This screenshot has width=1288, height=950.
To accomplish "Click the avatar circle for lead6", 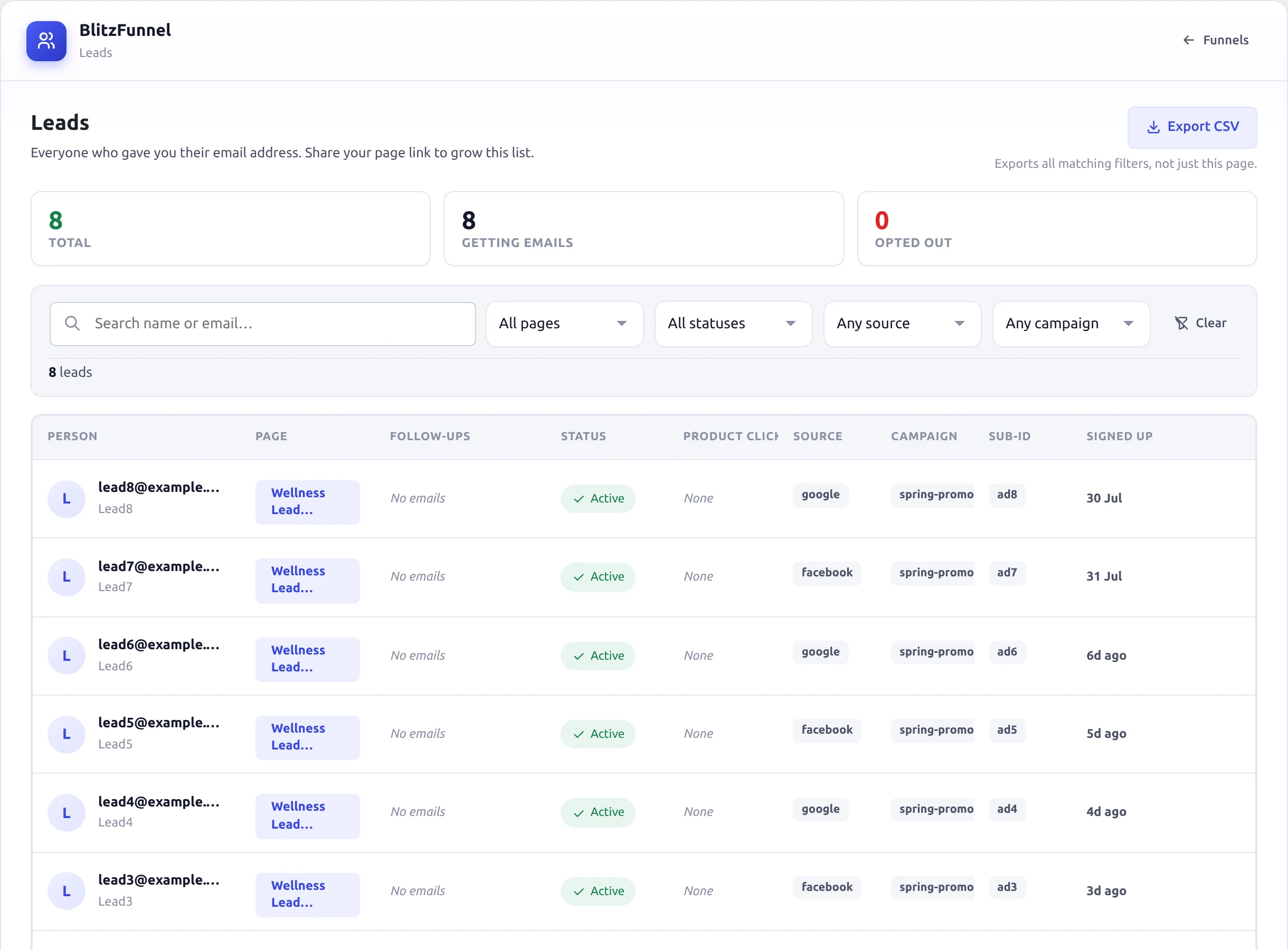I will coord(67,655).
